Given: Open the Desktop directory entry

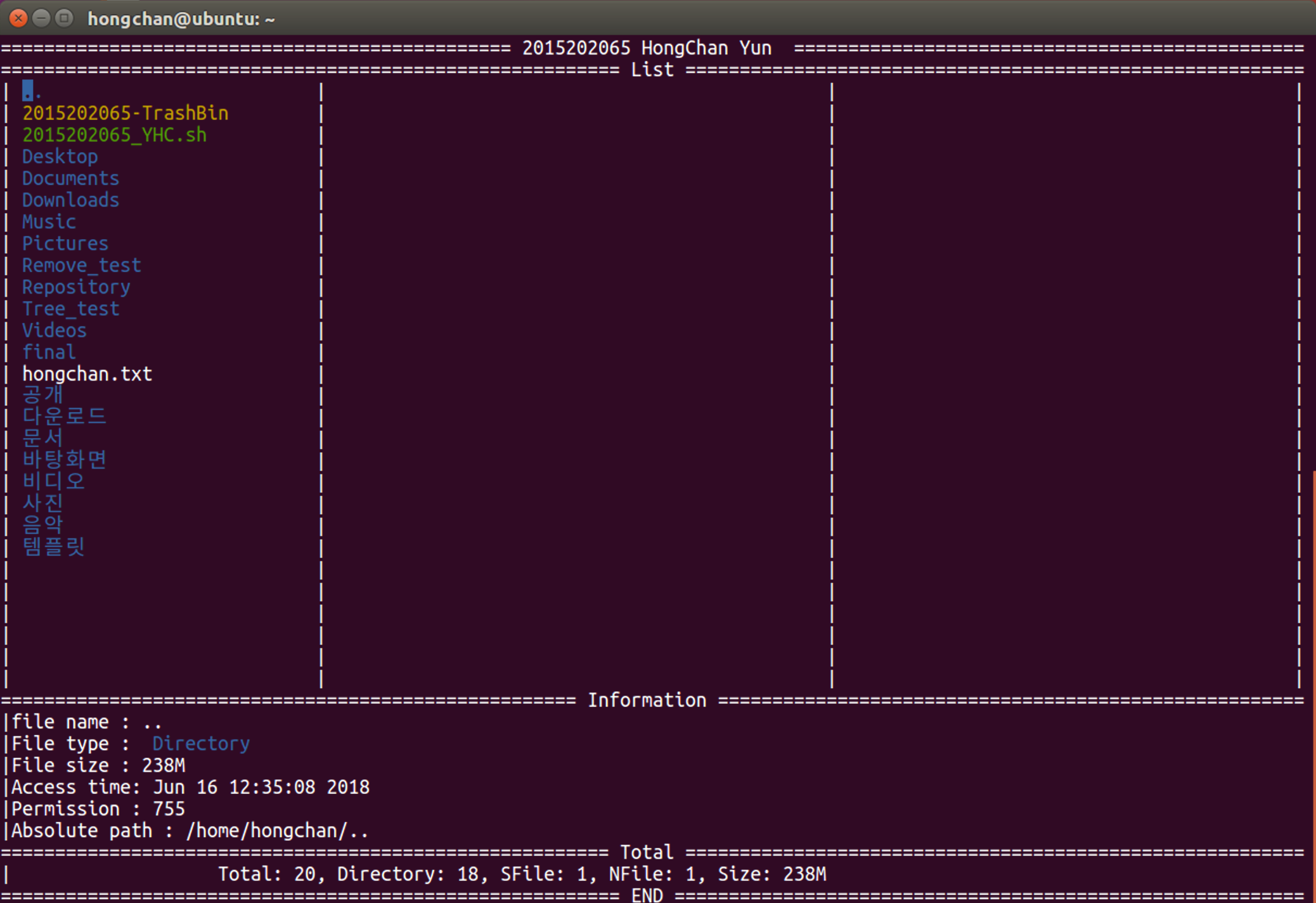Looking at the screenshot, I should (x=60, y=157).
